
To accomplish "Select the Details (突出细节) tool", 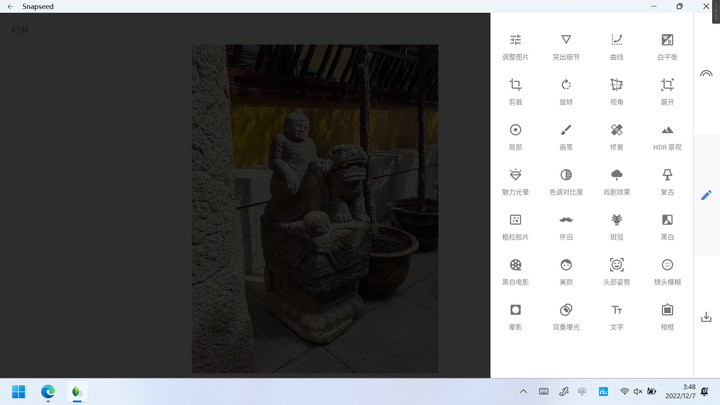I will [x=566, y=46].
